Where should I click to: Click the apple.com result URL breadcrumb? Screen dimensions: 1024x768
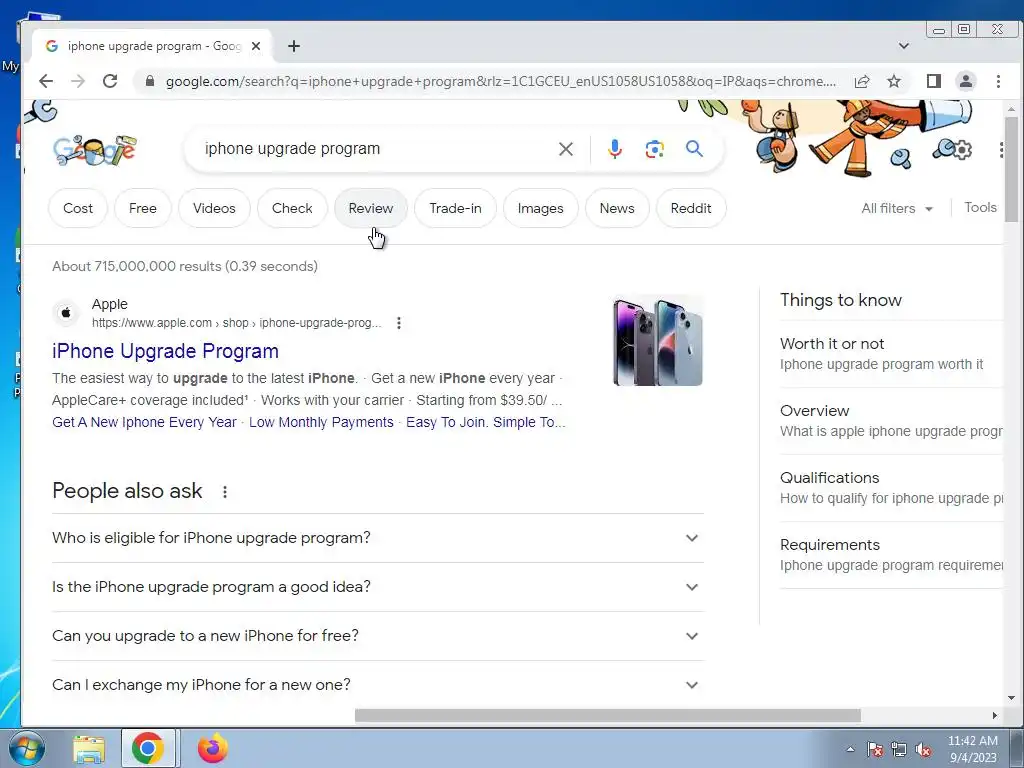236,323
